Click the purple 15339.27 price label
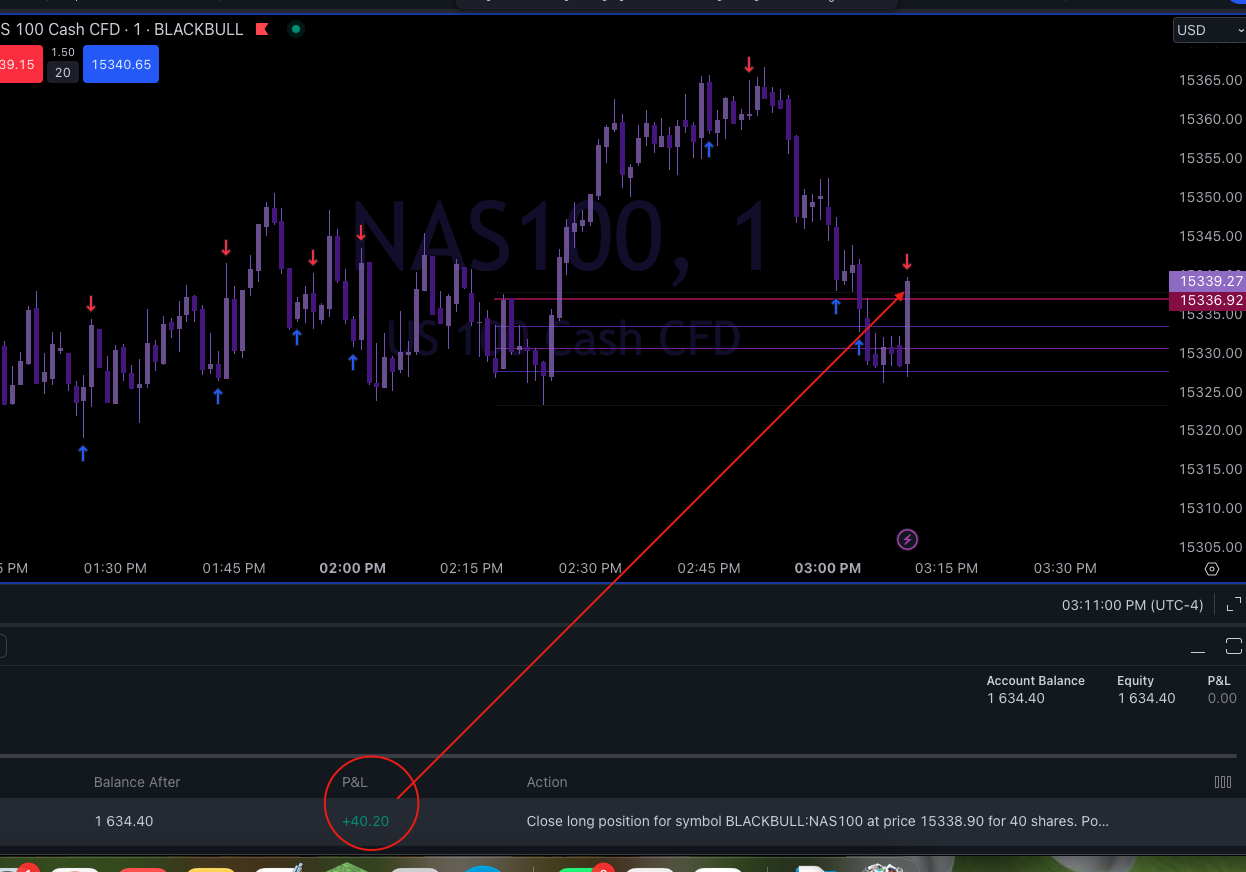Screen dimensions: 1246x872 pos(1207,282)
